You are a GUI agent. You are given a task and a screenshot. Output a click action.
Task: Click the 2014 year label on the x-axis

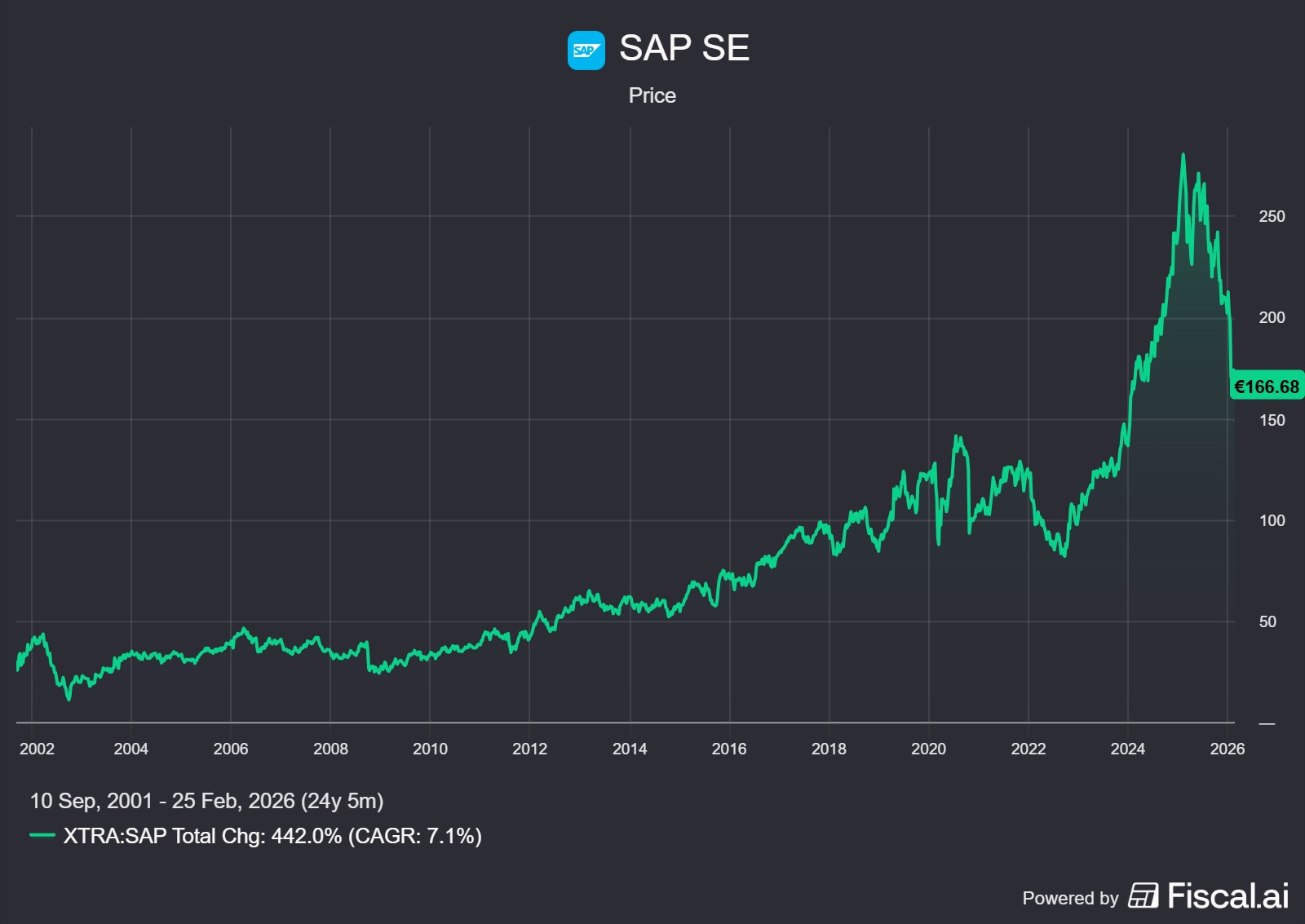629,749
